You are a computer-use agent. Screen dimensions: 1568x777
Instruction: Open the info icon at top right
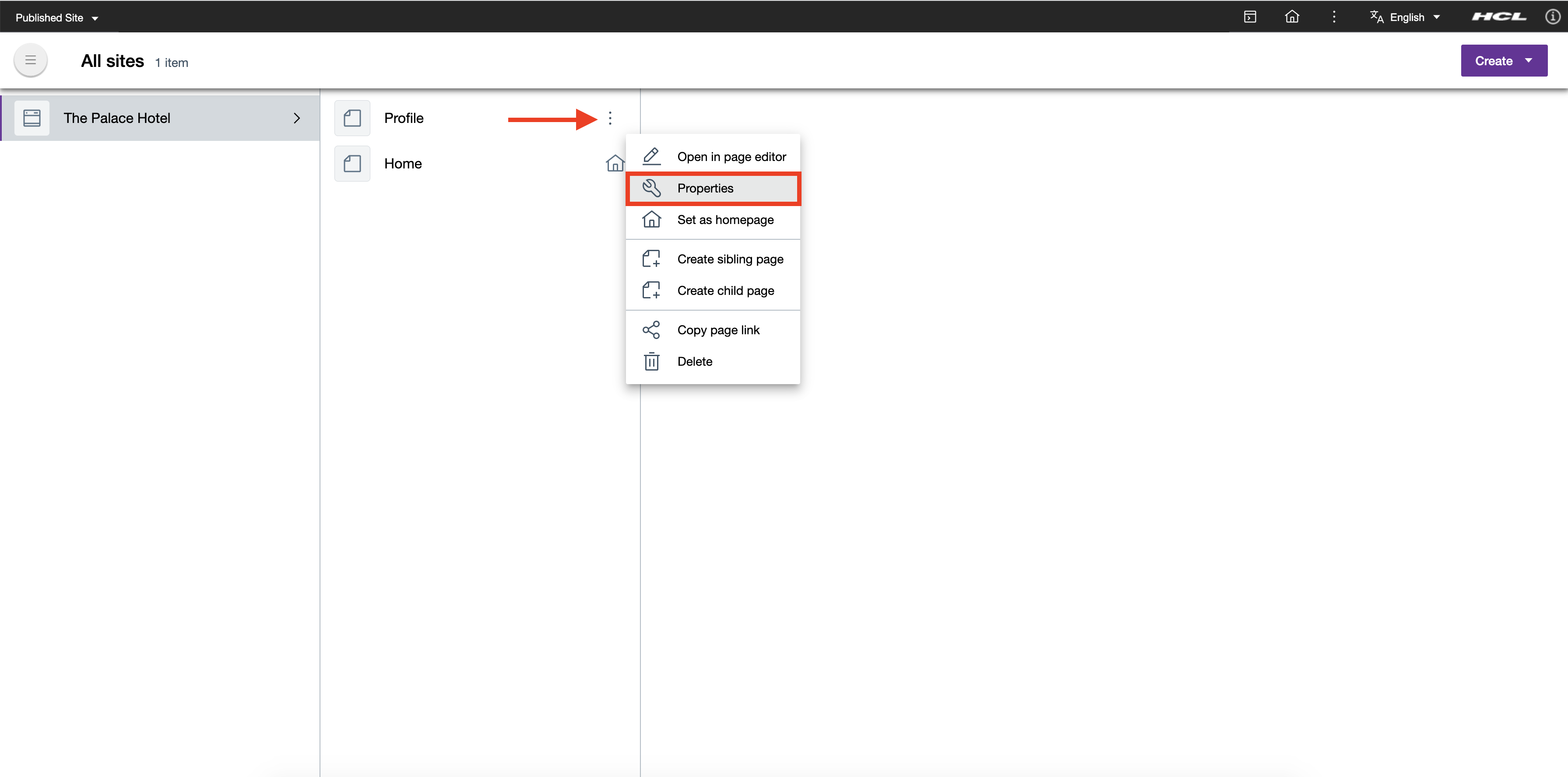coord(1552,17)
